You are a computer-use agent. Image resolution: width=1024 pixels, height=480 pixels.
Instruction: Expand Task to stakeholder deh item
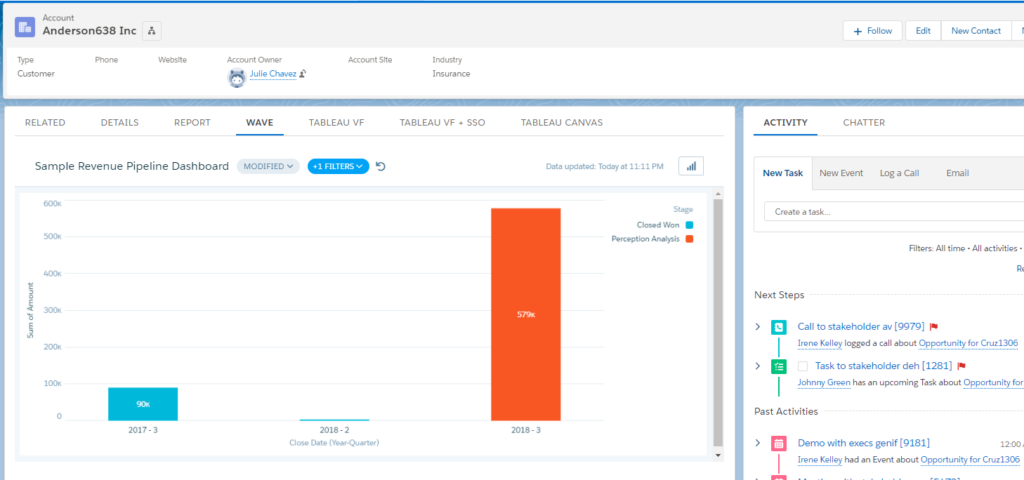[x=758, y=366]
